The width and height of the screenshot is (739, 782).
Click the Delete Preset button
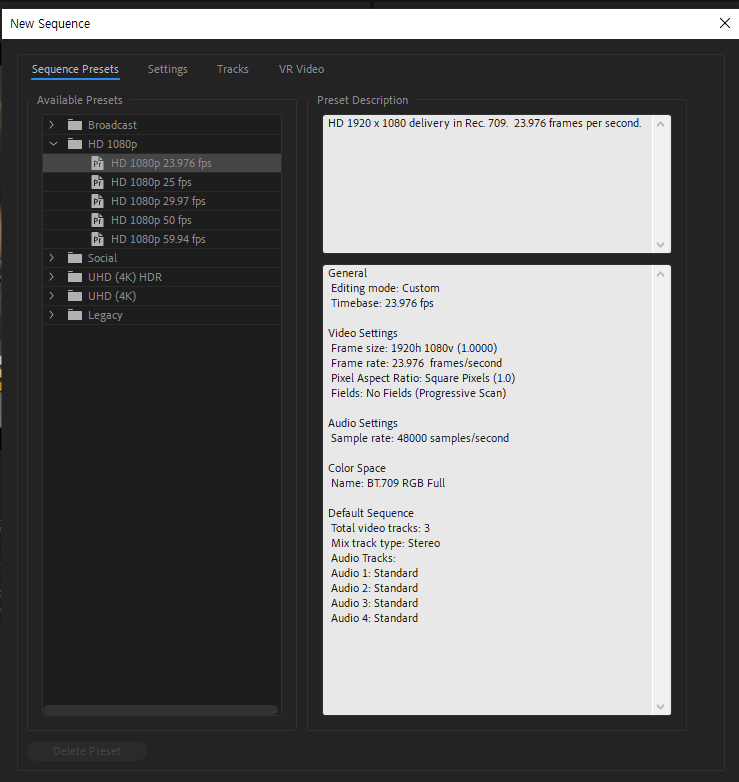pyautogui.click(x=87, y=751)
